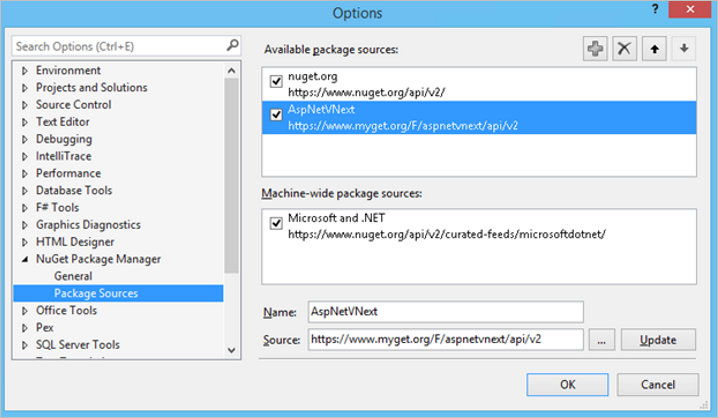Focus the Search Options field
This screenshot has height=418, width=718.
pyautogui.click(x=118, y=46)
